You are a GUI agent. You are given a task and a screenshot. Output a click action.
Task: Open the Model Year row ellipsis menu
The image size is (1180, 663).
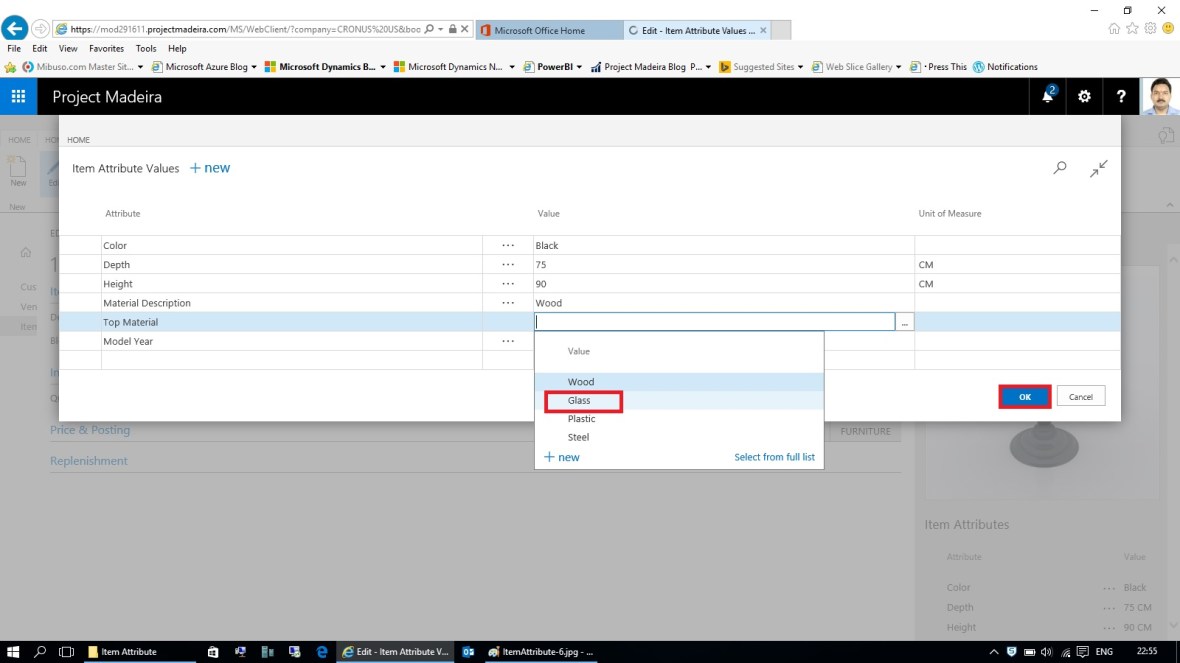pos(508,341)
